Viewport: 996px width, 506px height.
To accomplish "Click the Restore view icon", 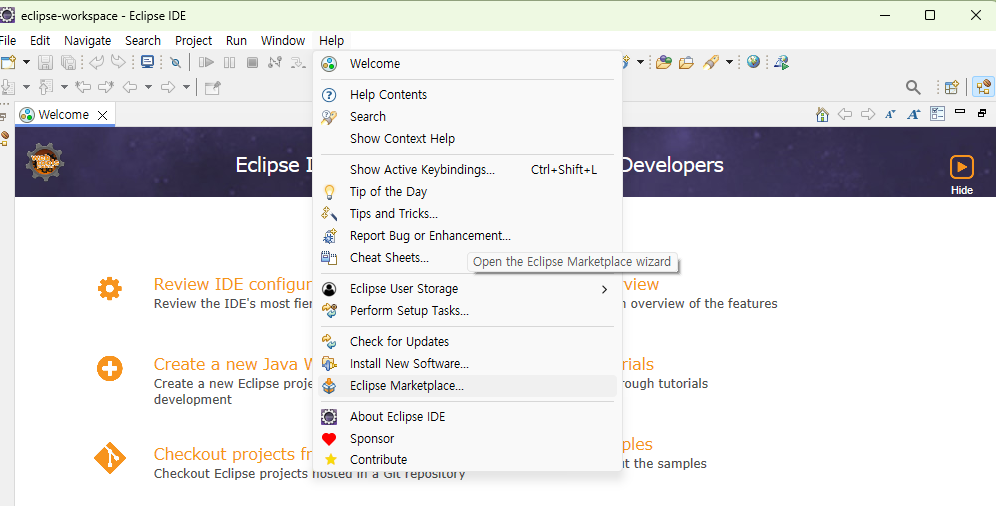I will pyautogui.click(x=982, y=113).
